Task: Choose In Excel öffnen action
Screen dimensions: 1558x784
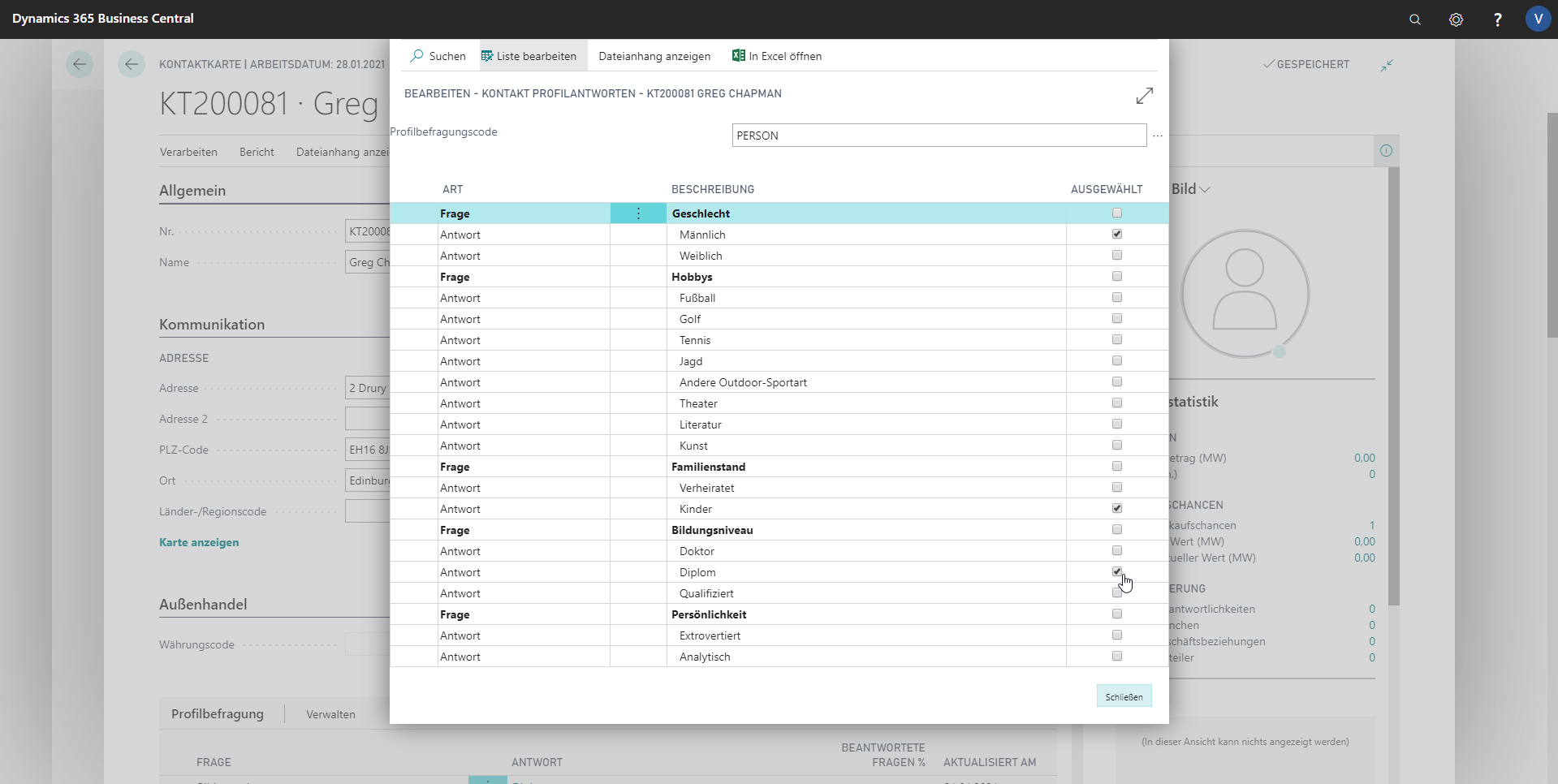Action: point(777,56)
